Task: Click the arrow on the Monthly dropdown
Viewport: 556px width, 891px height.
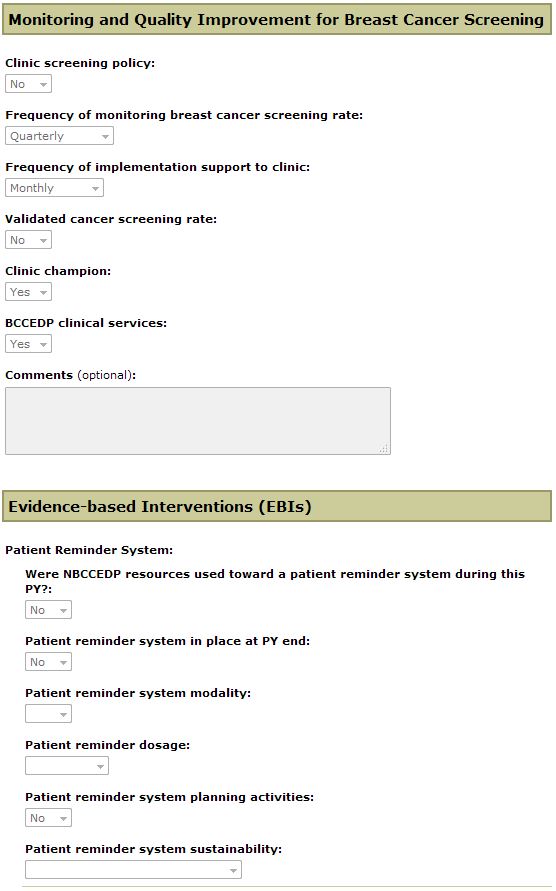Action: [96, 189]
